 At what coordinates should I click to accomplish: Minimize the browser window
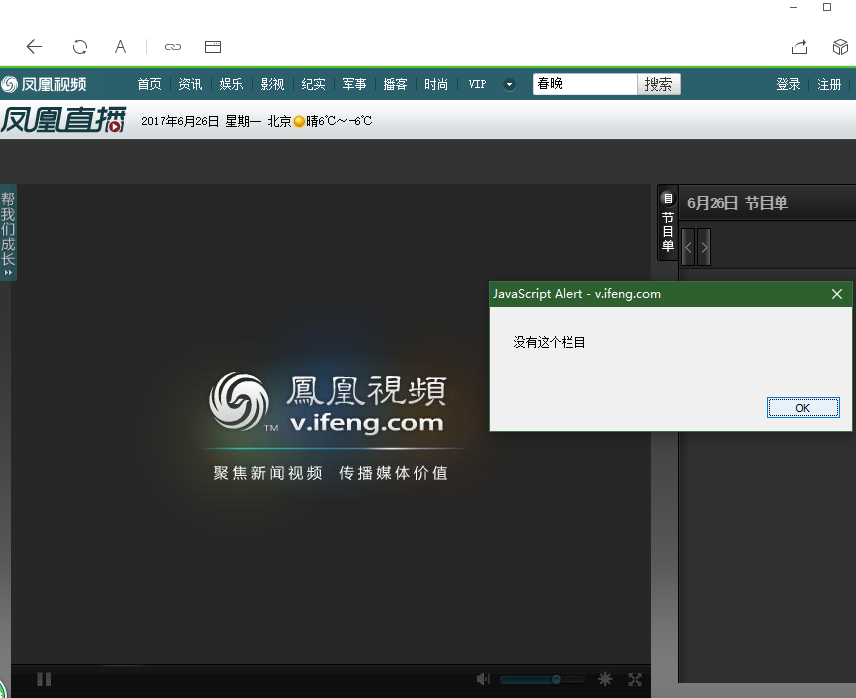pos(793,7)
